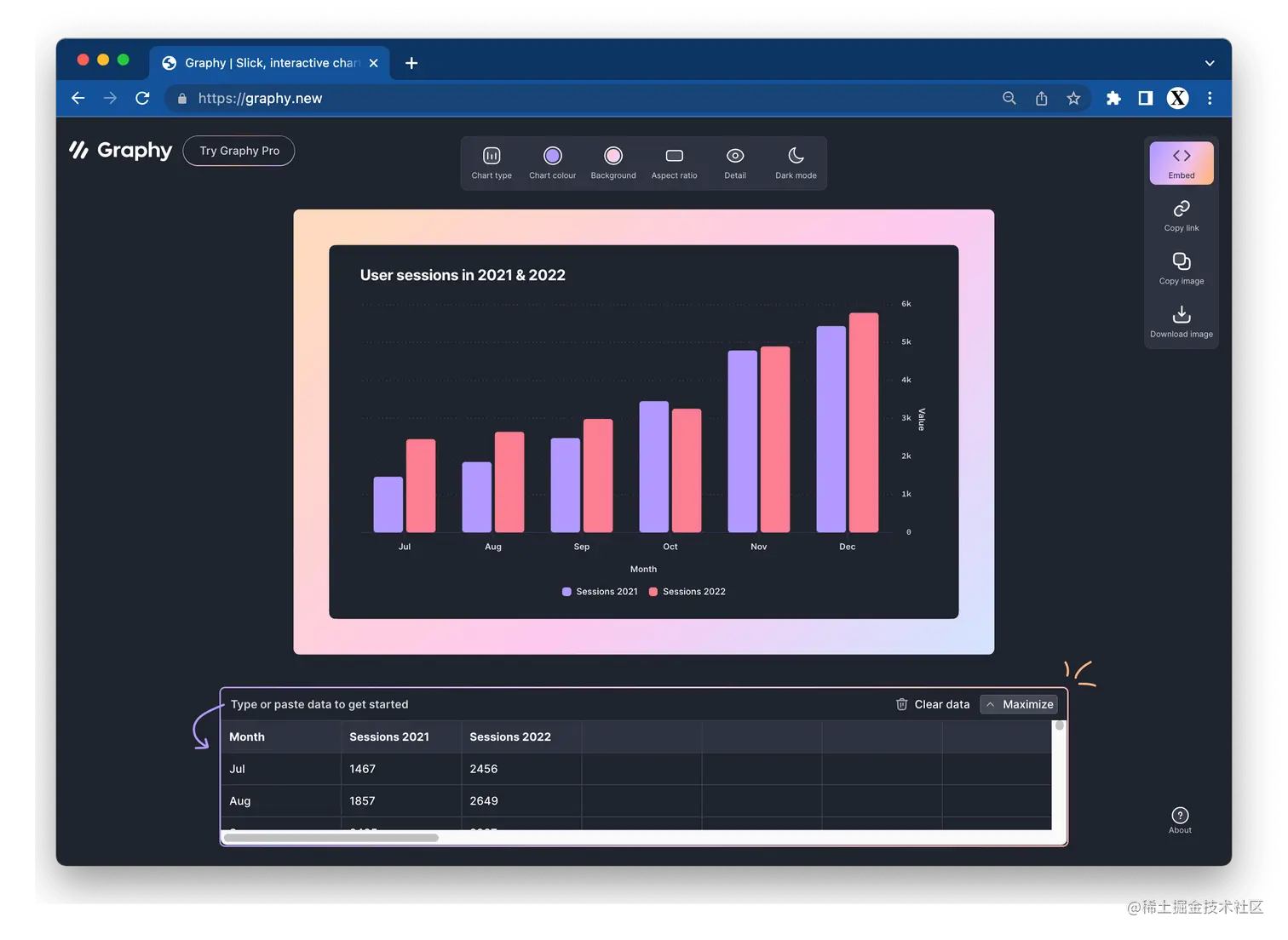Image resolution: width=1288 pixels, height=940 pixels.
Task: Download image of the chart
Action: point(1182,322)
